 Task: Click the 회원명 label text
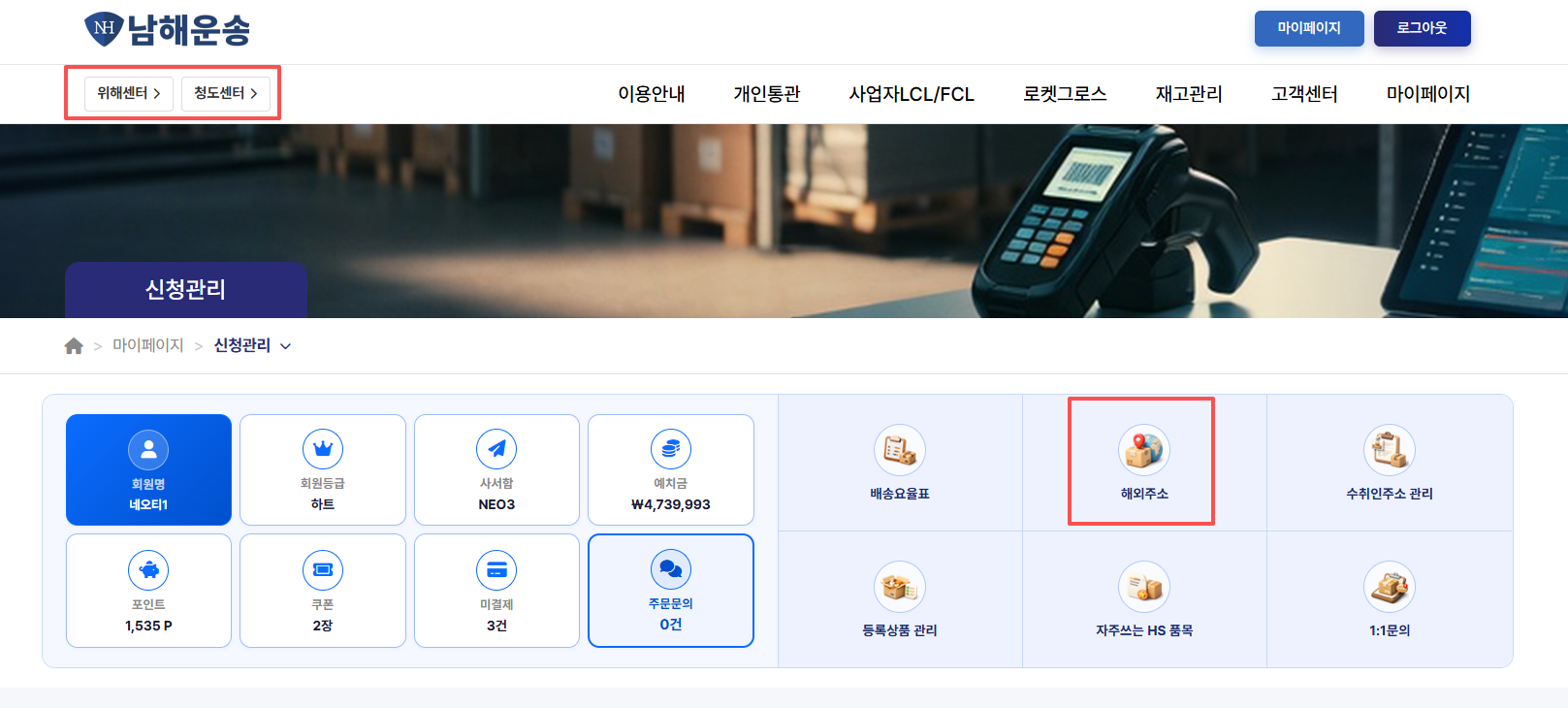coord(148,484)
